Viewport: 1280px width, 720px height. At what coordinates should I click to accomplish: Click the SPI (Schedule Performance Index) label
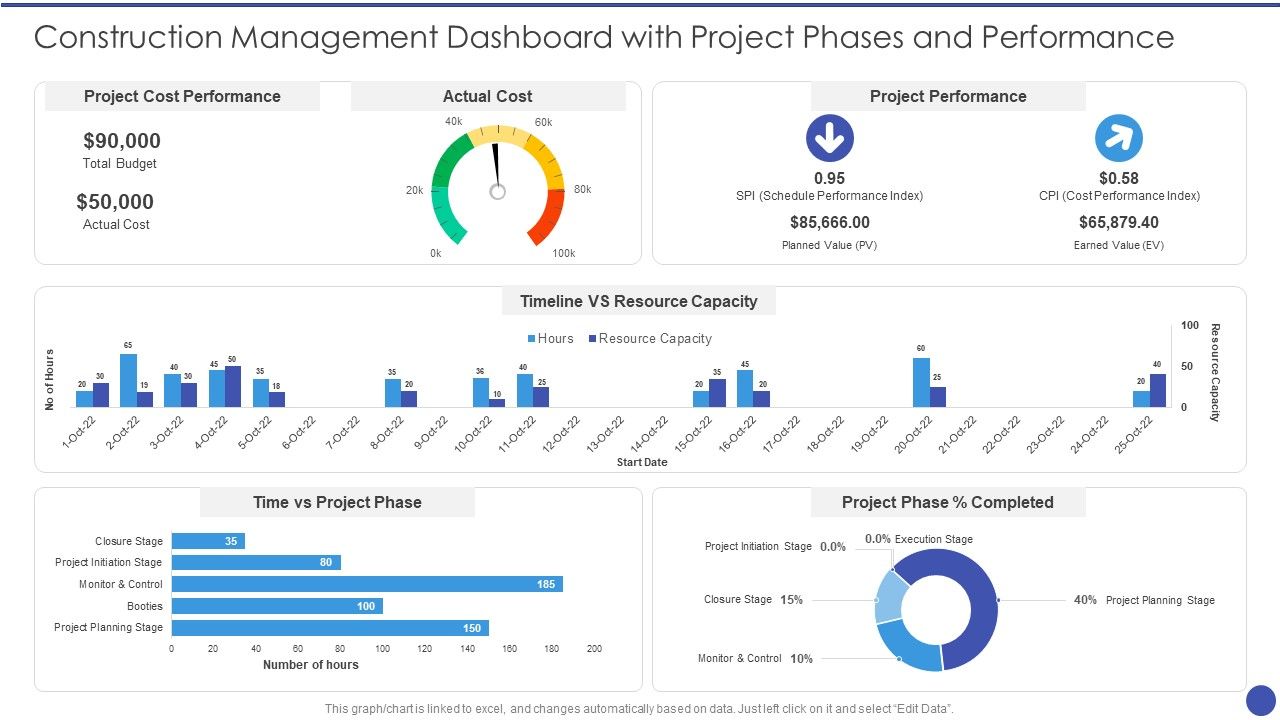(x=830, y=196)
